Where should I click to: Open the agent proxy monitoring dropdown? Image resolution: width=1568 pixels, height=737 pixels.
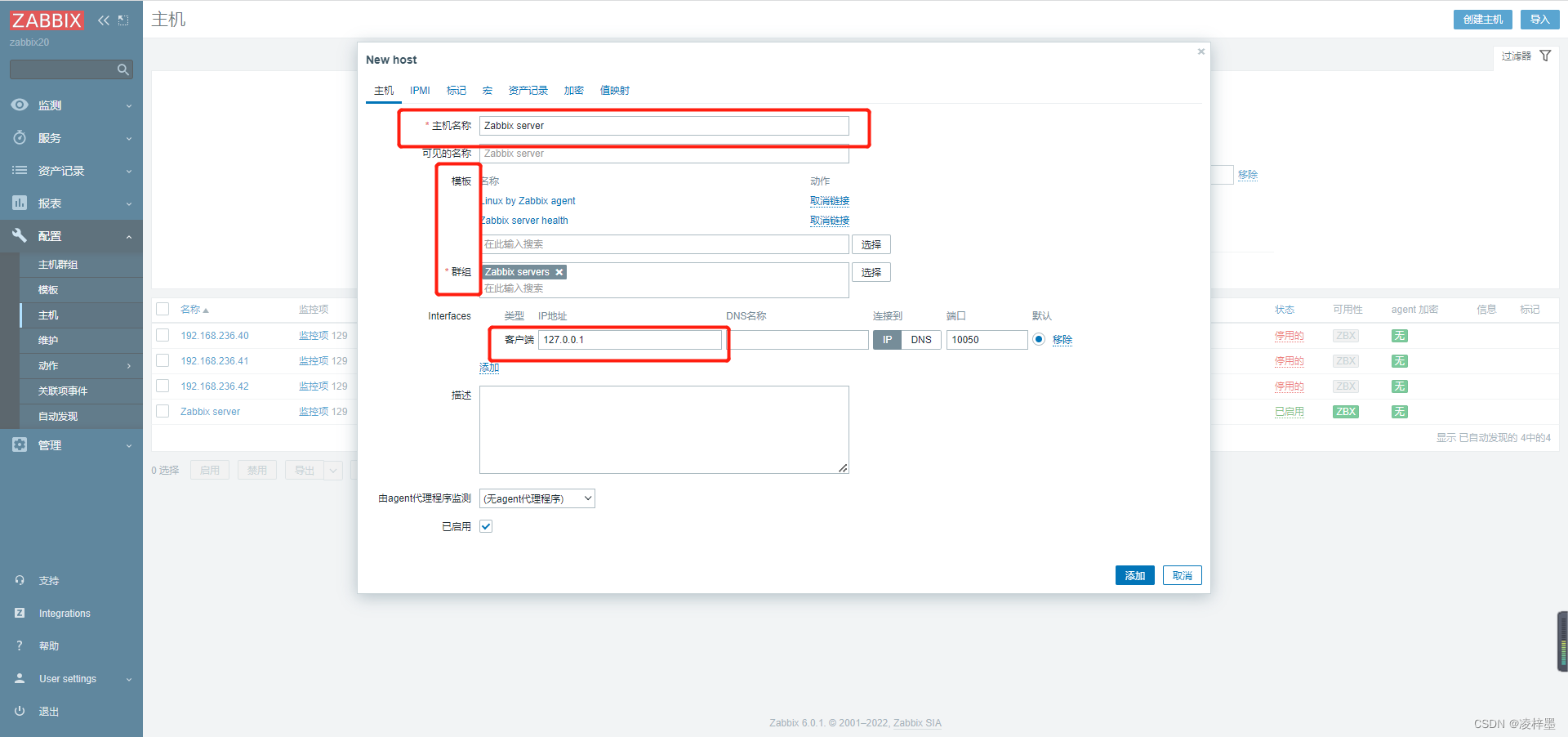point(537,498)
